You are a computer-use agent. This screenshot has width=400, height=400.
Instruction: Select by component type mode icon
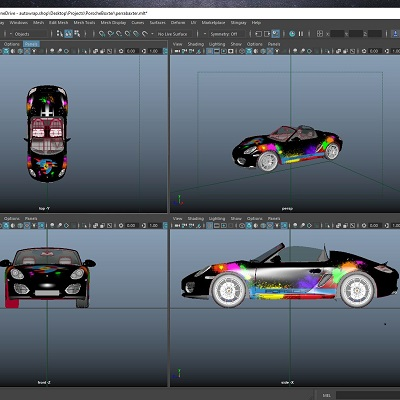coord(77,34)
